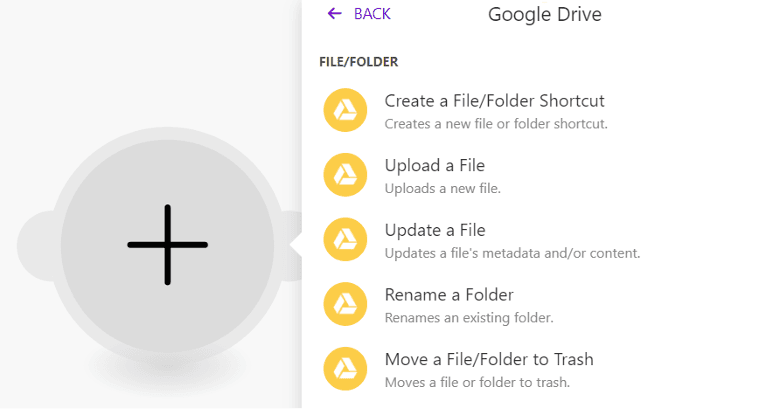Image resolution: width=780 pixels, height=410 pixels.
Task: Select the Create a File/Folder Shortcut action
Action: coord(494,101)
